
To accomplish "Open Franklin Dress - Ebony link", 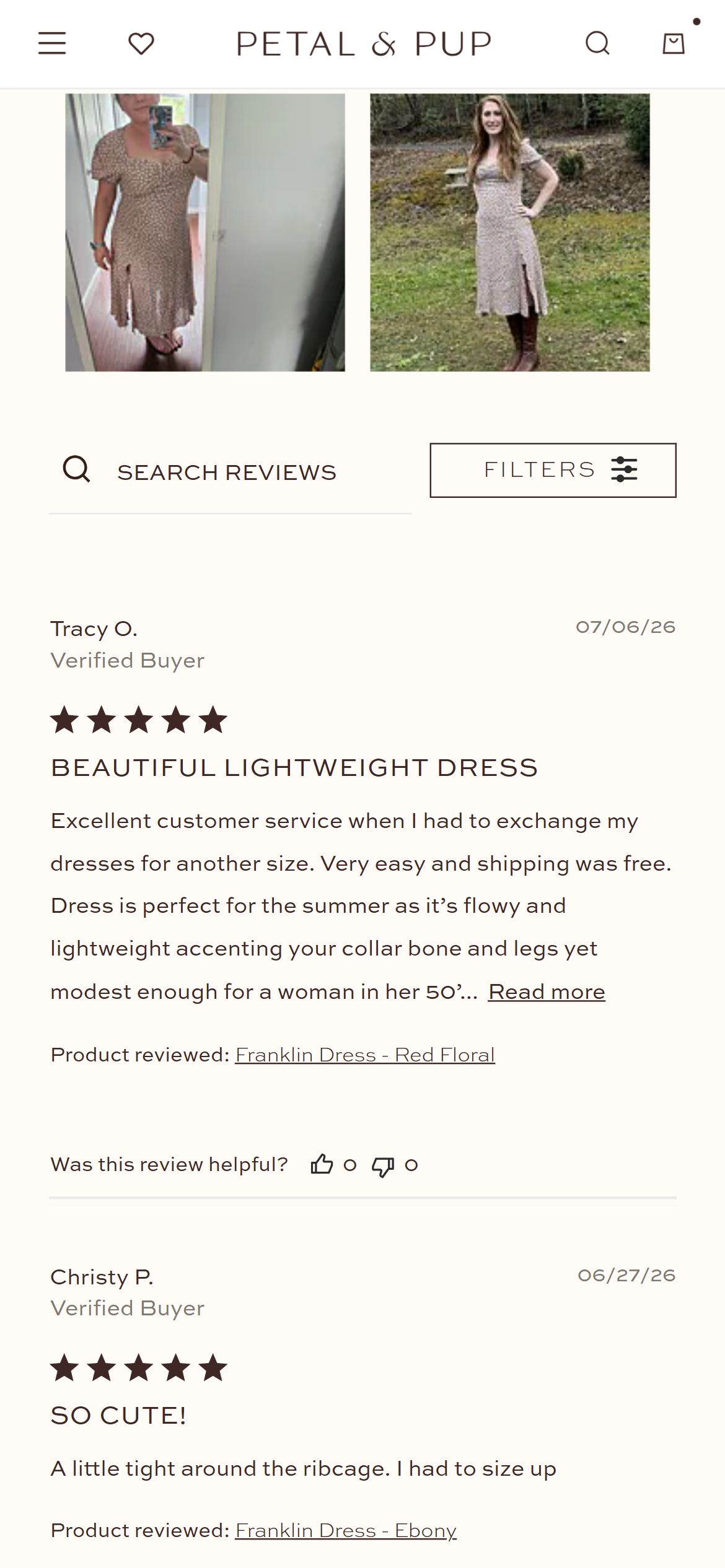I will point(346,1530).
